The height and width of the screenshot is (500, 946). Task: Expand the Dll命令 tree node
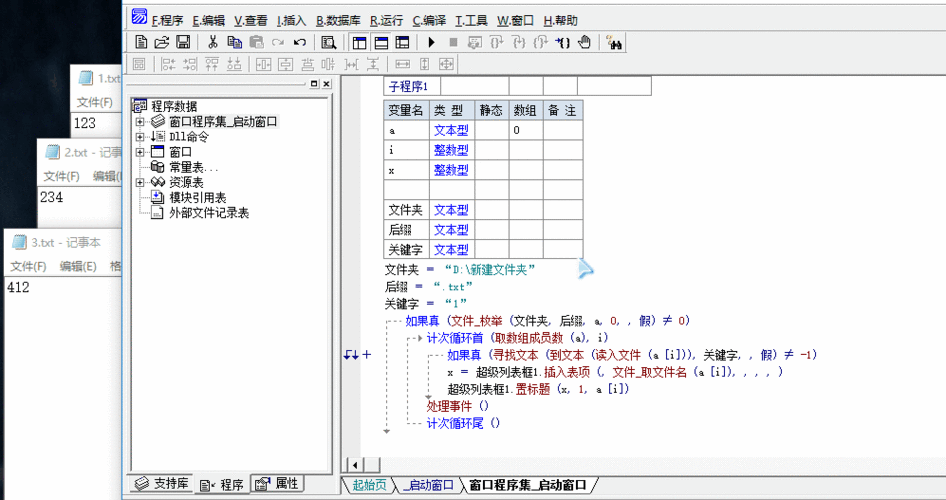(140, 137)
